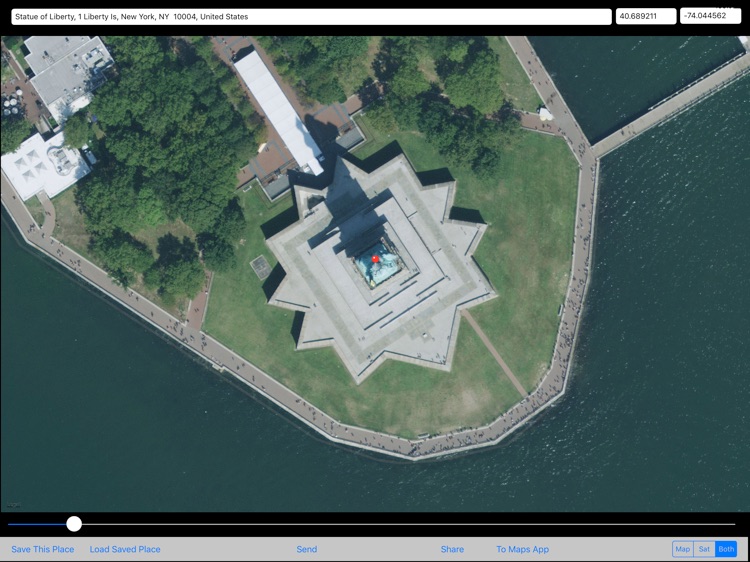Image resolution: width=750 pixels, height=562 pixels.
Task: Switch to Map view mode
Action: [683, 549]
